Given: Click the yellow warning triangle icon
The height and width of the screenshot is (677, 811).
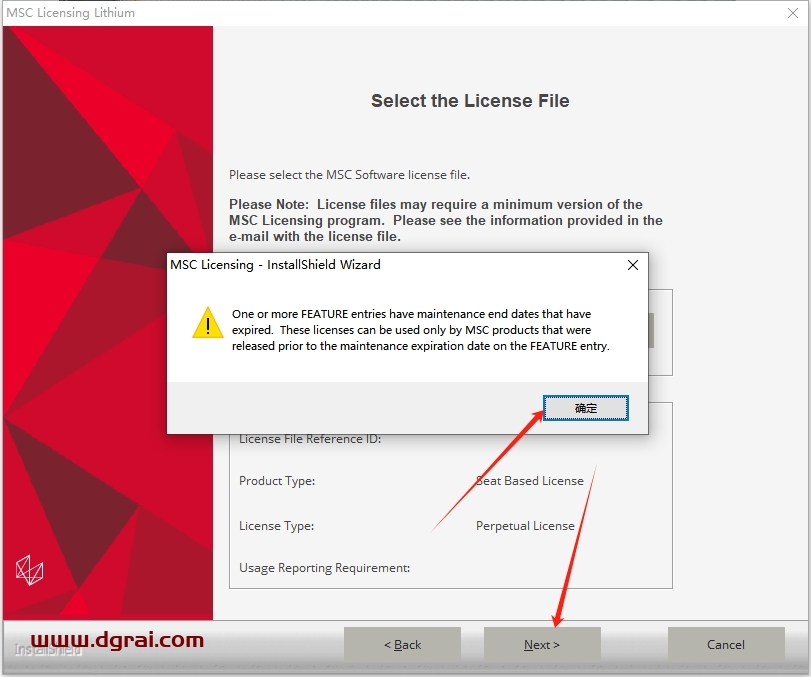Looking at the screenshot, I should 208,323.
